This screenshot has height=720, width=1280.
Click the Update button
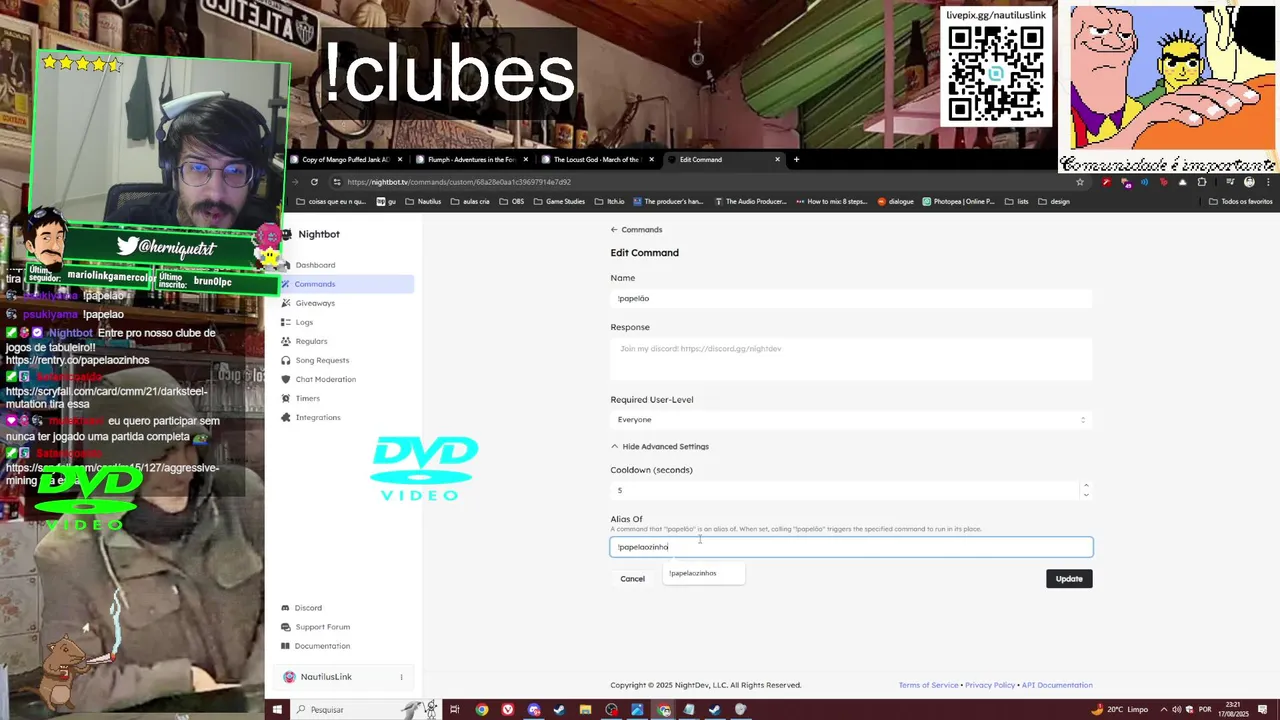click(x=1069, y=579)
